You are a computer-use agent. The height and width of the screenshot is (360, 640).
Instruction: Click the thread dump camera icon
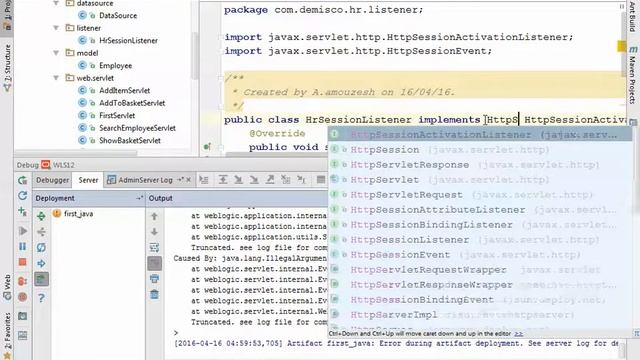[x=22, y=316]
